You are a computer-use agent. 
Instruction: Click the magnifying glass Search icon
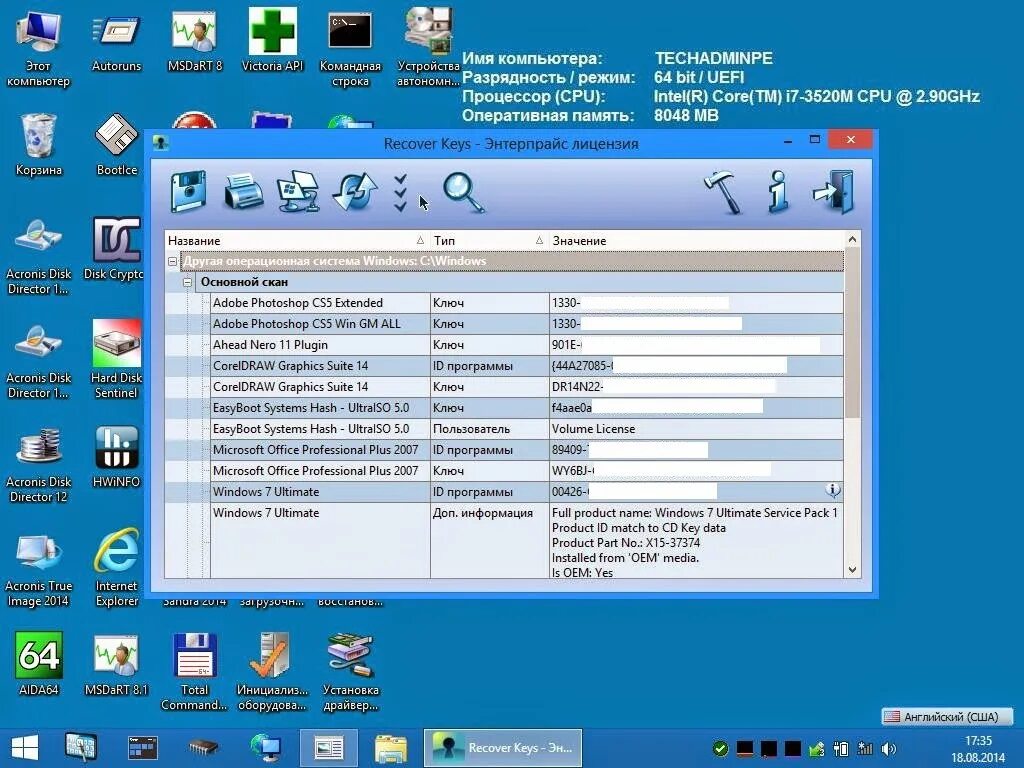click(x=464, y=192)
